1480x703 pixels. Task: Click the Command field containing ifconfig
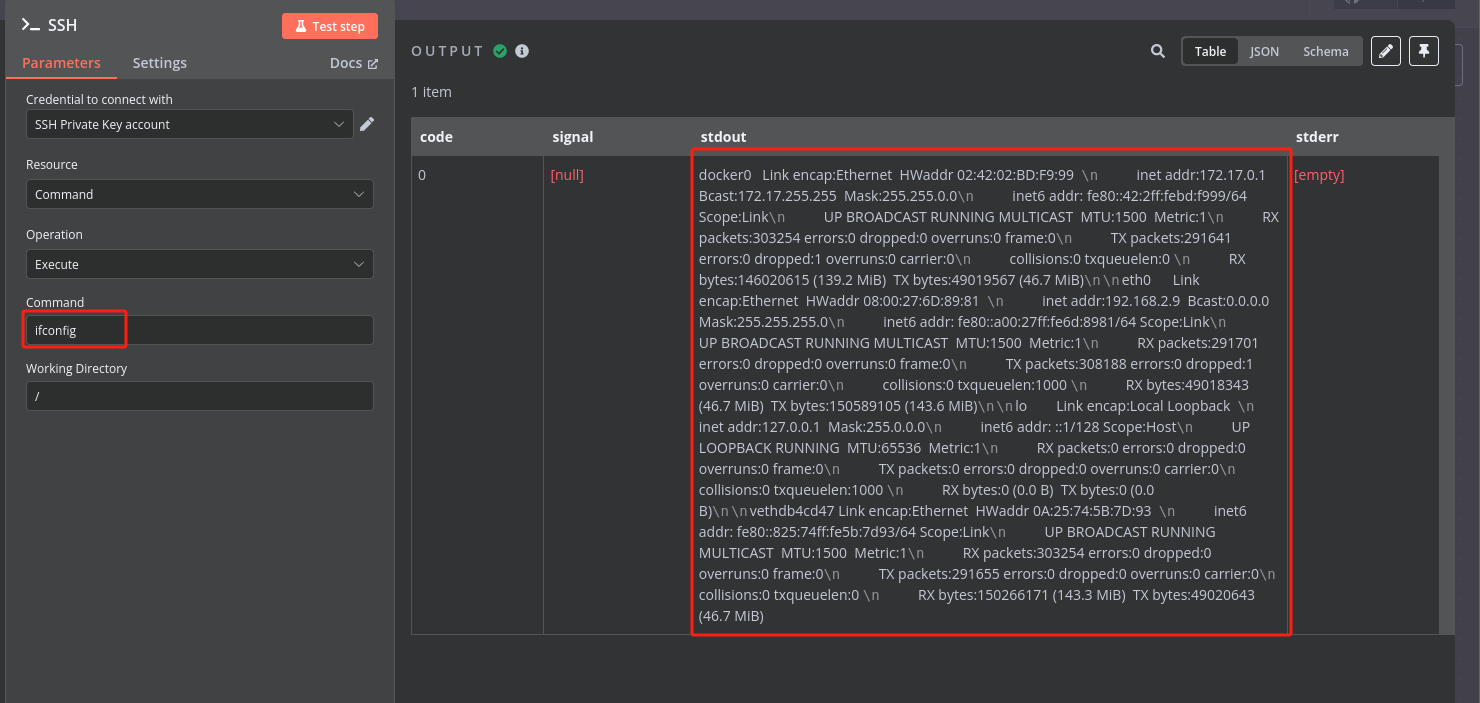point(199,330)
